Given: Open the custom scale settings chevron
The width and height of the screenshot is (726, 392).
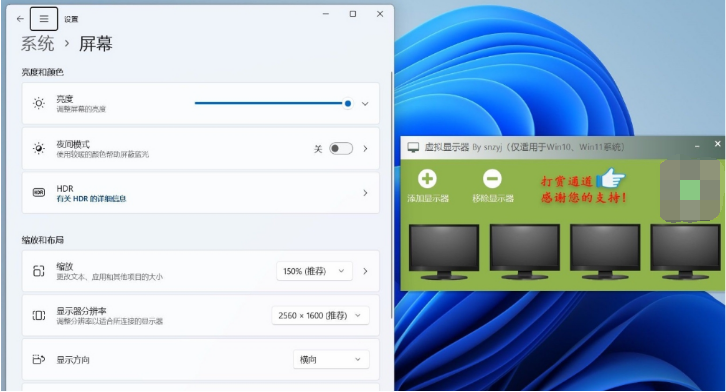Looking at the screenshot, I should [365, 271].
